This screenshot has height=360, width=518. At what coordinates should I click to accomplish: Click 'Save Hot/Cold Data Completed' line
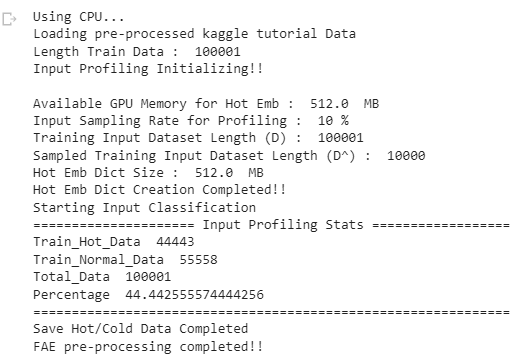pos(140,329)
